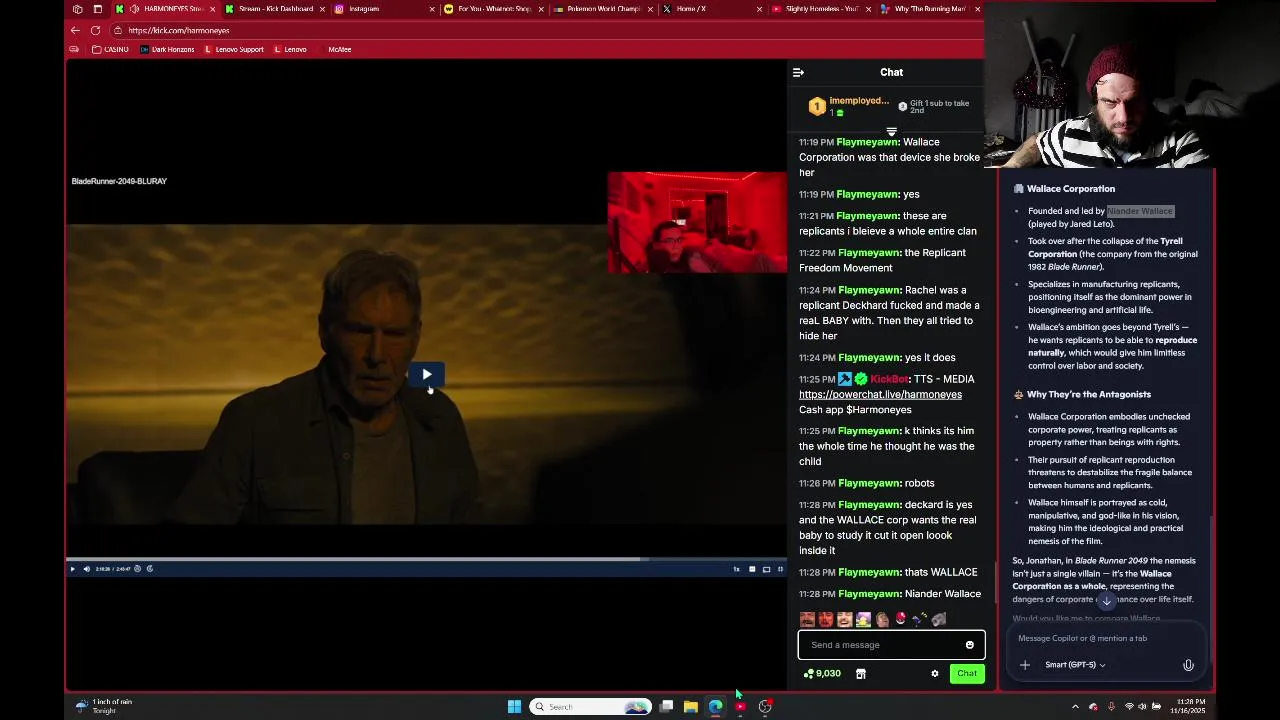Open the McAfee bookmark
The image size is (1280, 720).
(339, 49)
